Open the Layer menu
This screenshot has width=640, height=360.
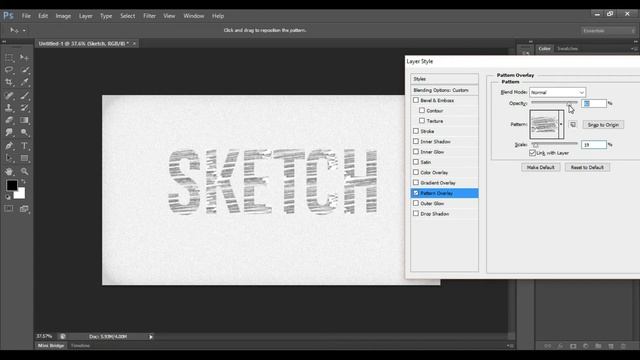pyautogui.click(x=86, y=16)
